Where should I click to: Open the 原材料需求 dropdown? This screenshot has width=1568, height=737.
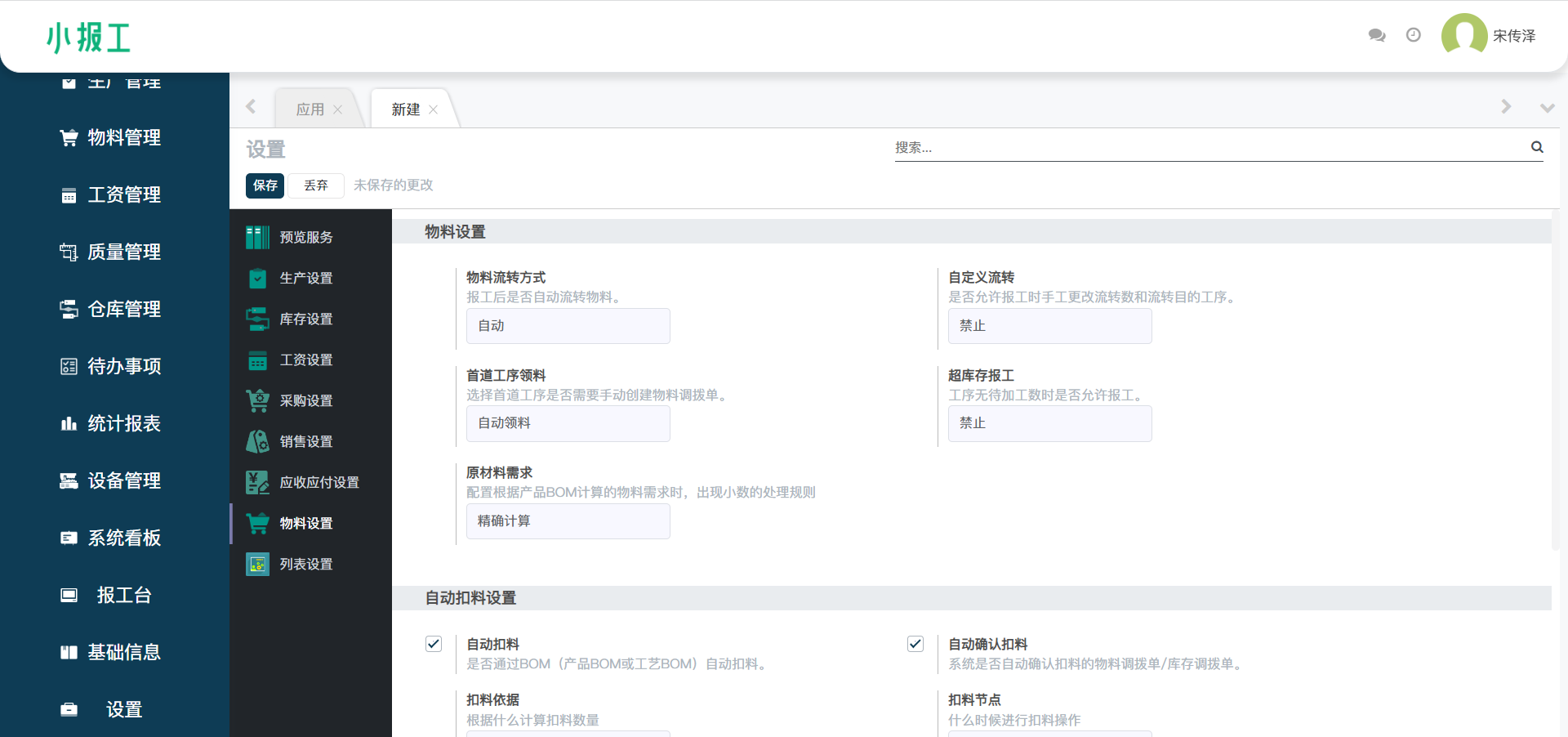(x=568, y=521)
